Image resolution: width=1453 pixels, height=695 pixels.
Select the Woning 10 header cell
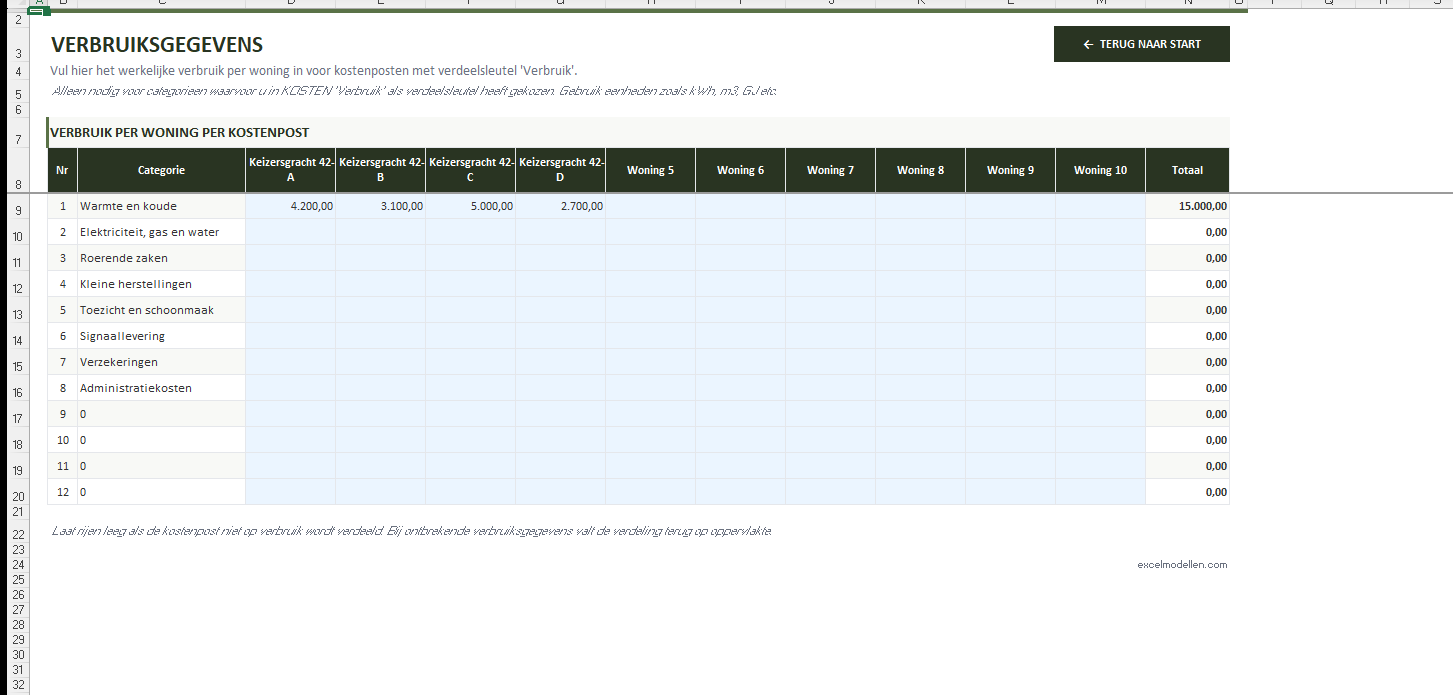(1100, 170)
